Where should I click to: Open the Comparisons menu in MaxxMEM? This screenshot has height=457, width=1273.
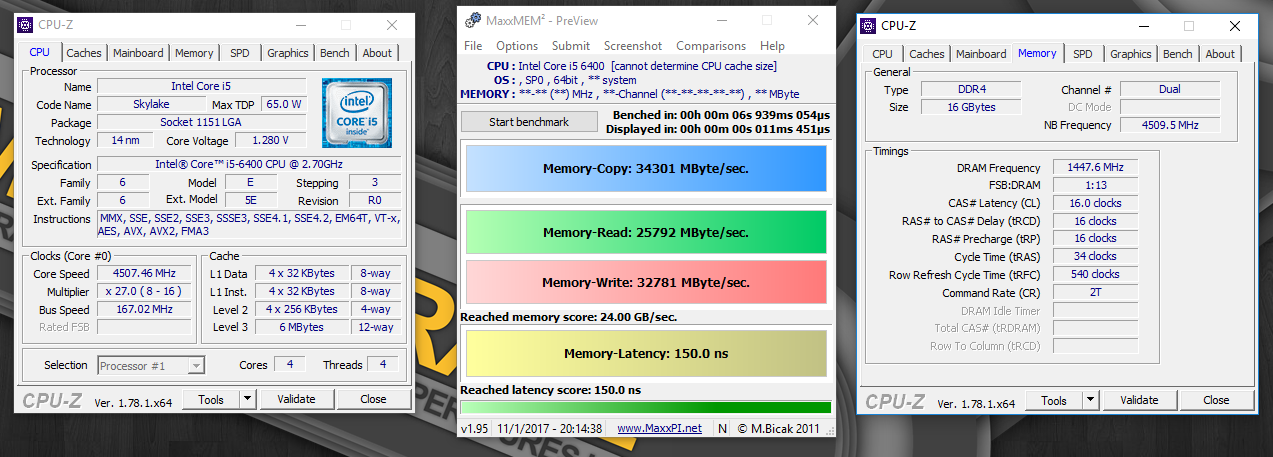[711, 46]
